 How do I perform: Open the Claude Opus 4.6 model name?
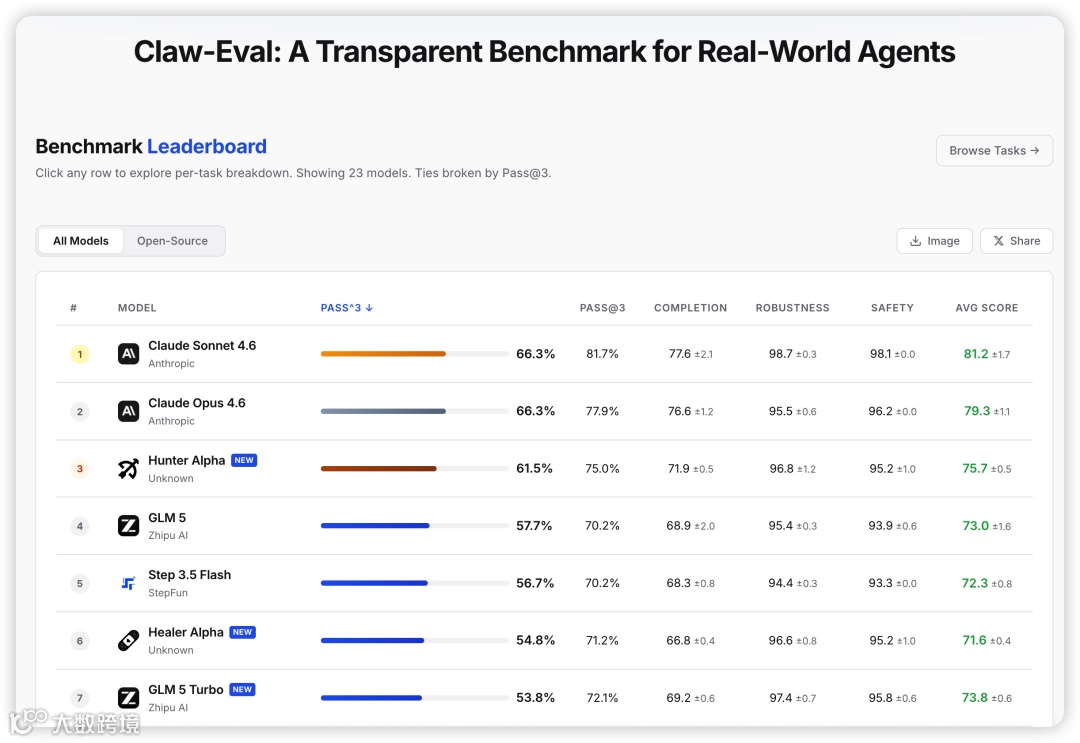(x=196, y=403)
